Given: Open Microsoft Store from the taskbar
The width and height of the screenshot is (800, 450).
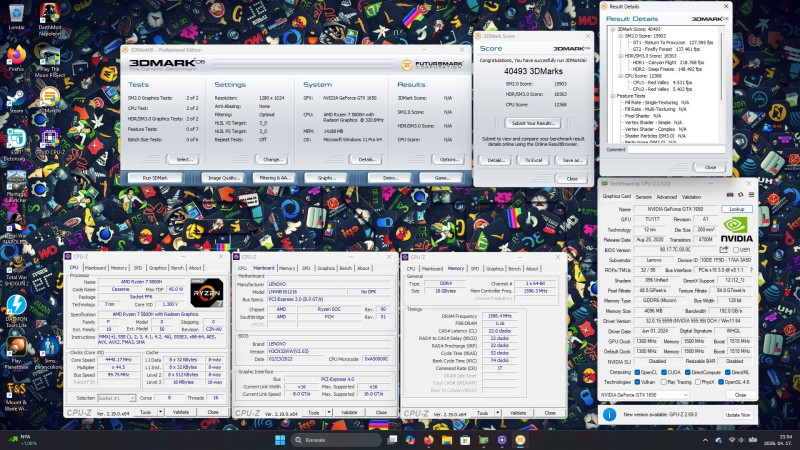Looking at the screenshot, I should coord(465,440).
